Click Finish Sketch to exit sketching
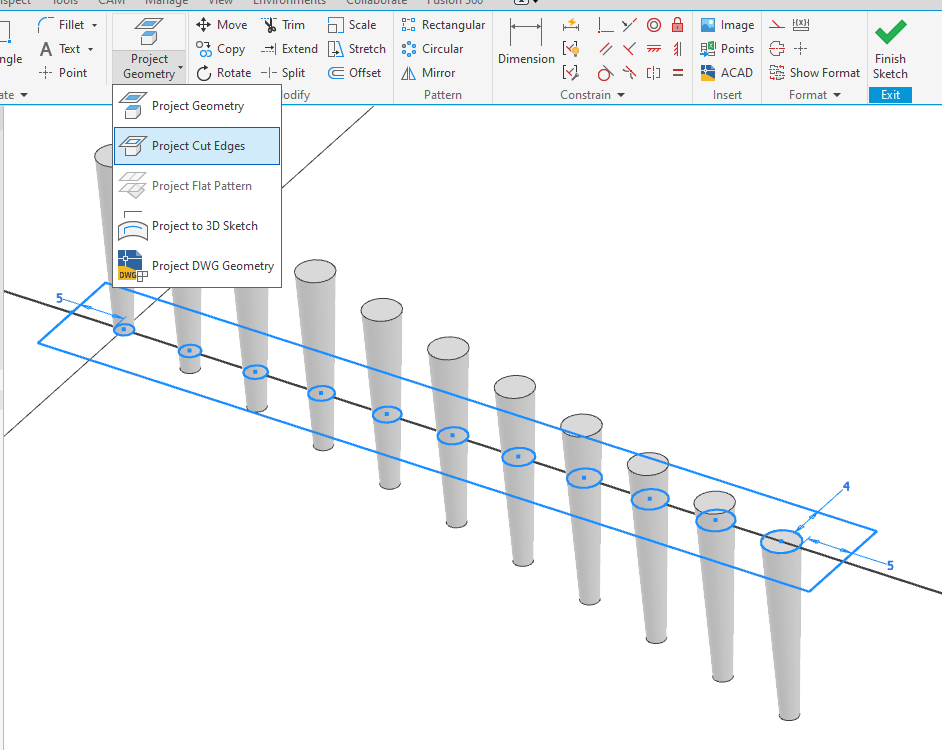This screenshot has height=750, width=942. point(889,48)
